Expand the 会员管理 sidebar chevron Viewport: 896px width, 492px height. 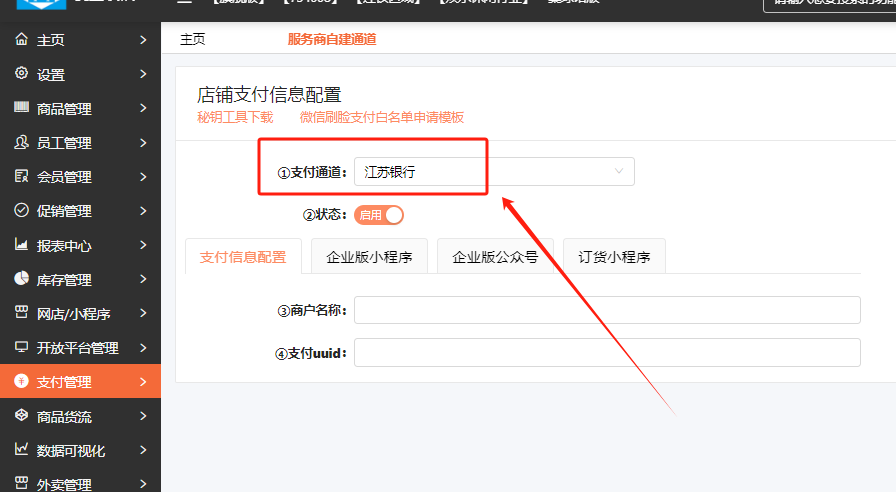(x=143, y=177)
